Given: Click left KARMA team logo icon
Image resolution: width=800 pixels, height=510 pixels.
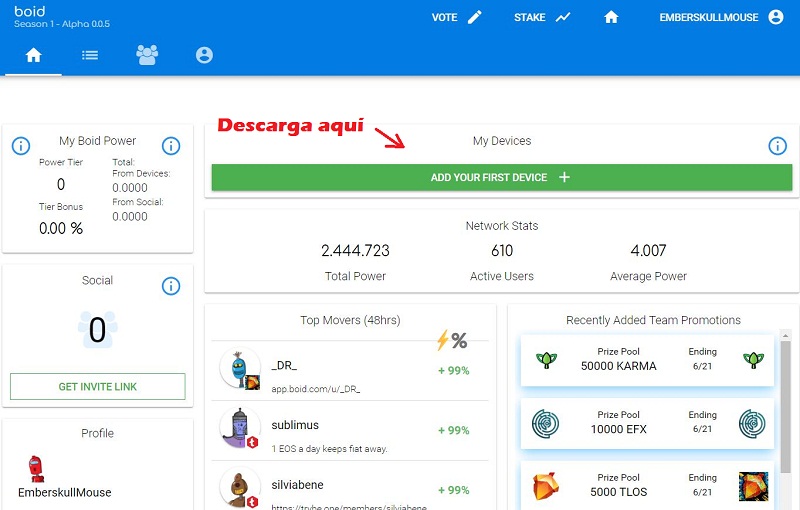Looking at the screenshot, I should point(546,360).
